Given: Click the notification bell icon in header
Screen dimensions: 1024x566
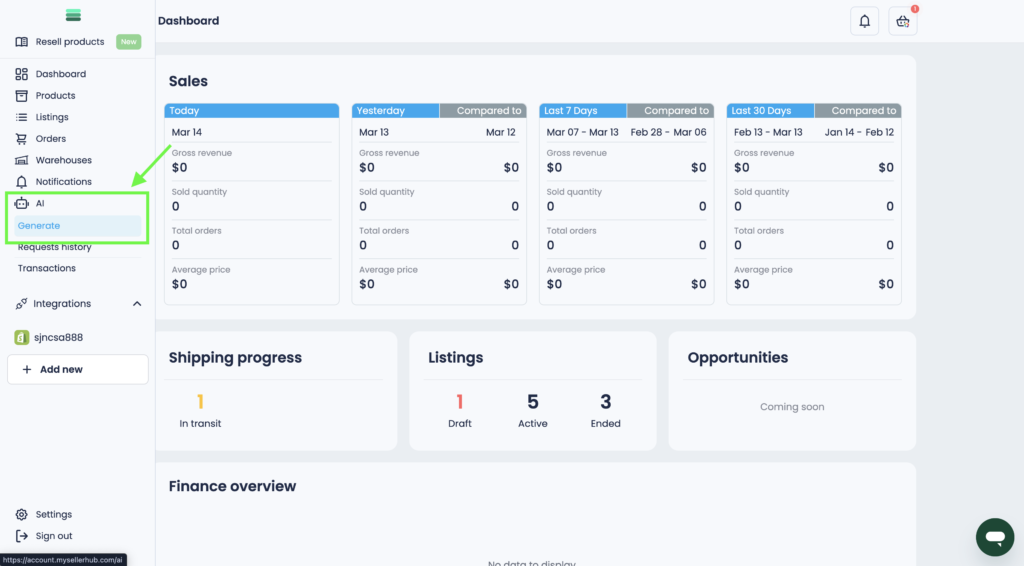Looking at the screenshot, I should click(x=864, y=21).
